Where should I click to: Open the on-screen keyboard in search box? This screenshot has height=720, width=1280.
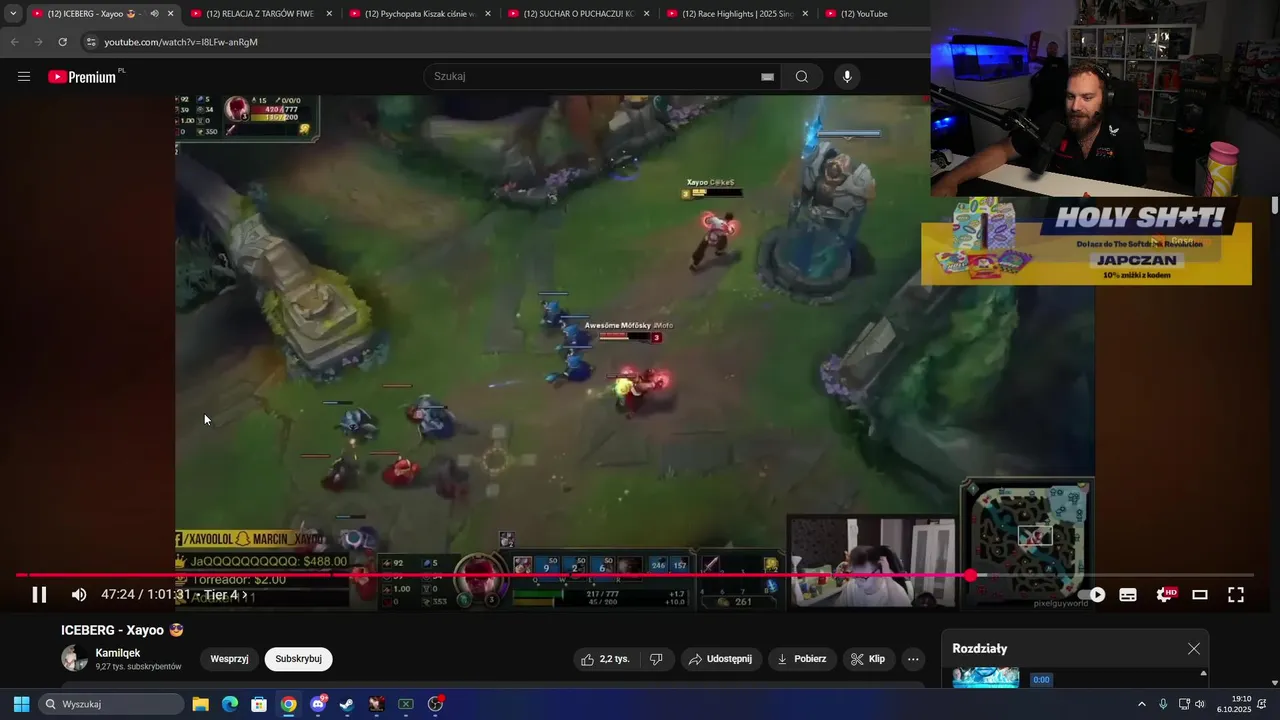[x=768, y=77]
